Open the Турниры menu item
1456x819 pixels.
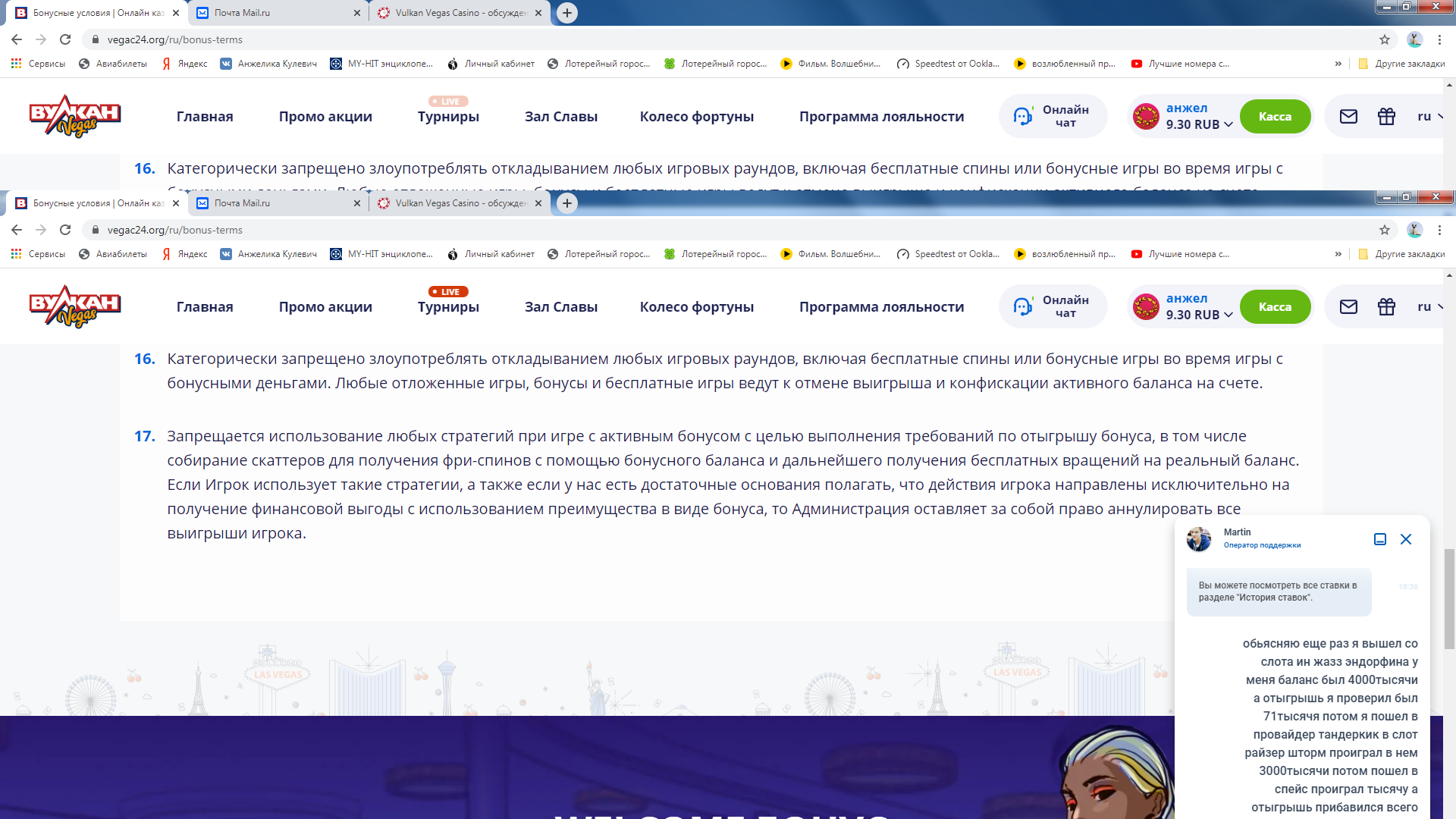[x=448, y=306]
